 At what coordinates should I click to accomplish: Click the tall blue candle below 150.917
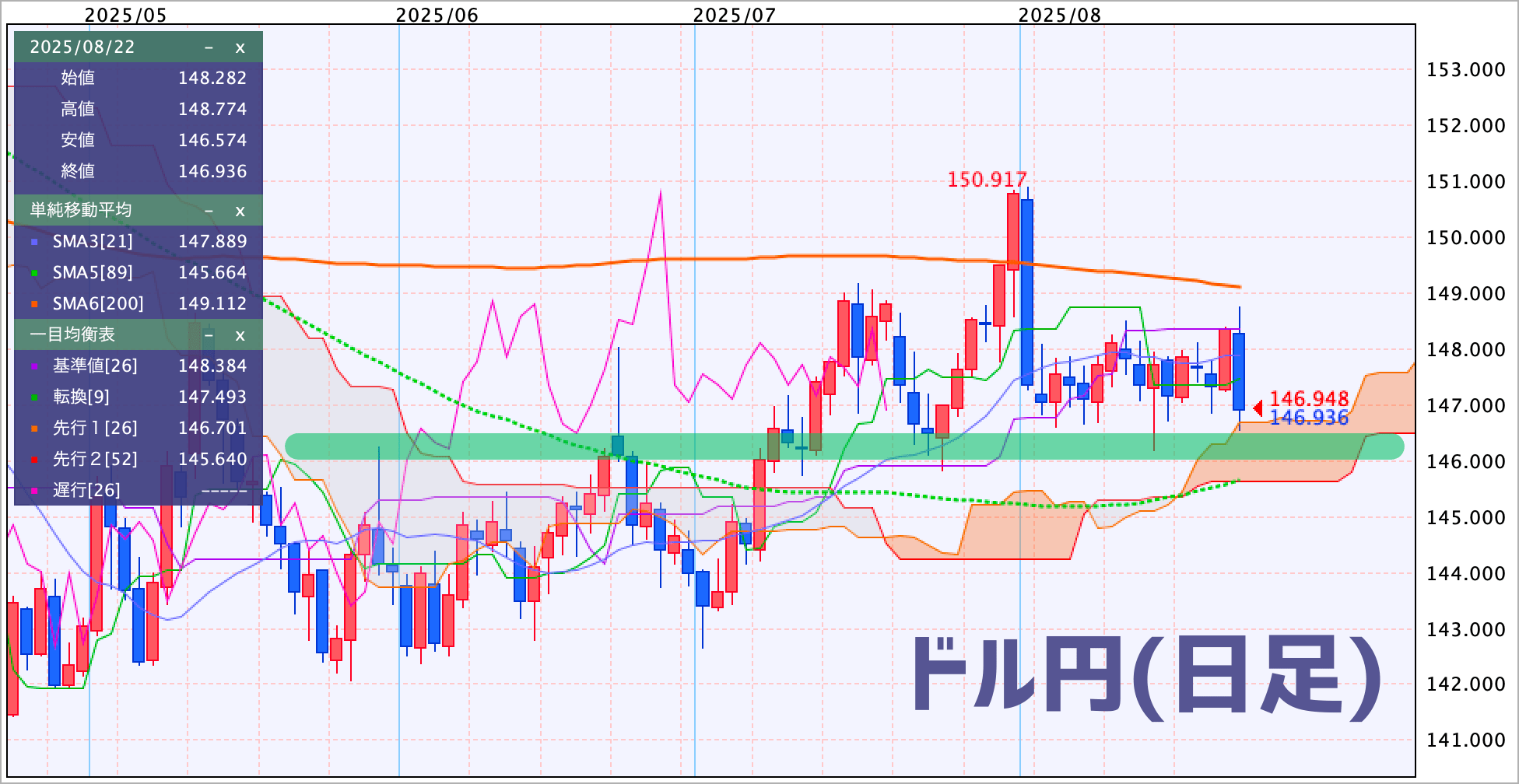[1027, 292]
